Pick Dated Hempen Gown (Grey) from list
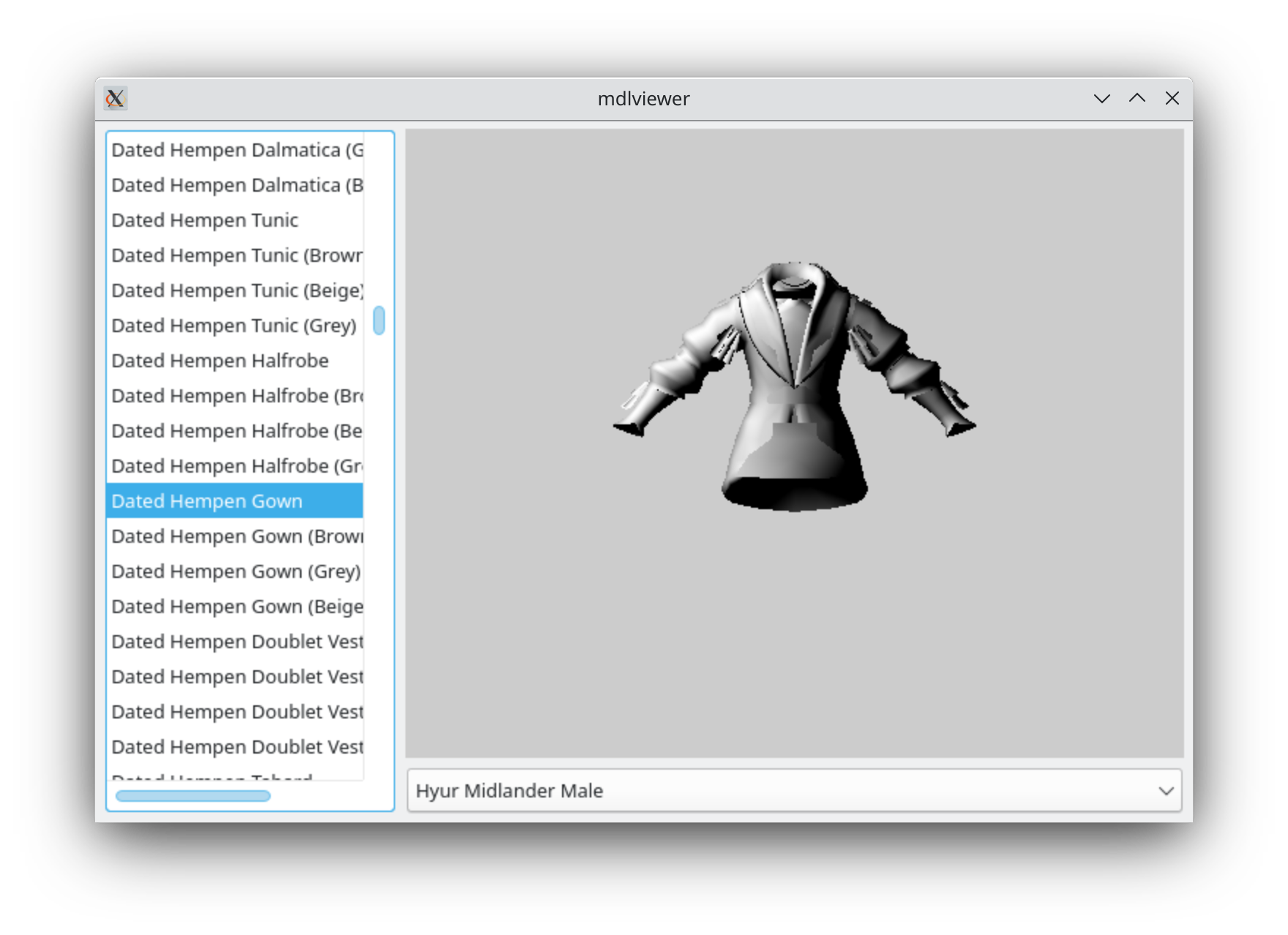Screen dimensions: 1288x935 tap(235, 571)
